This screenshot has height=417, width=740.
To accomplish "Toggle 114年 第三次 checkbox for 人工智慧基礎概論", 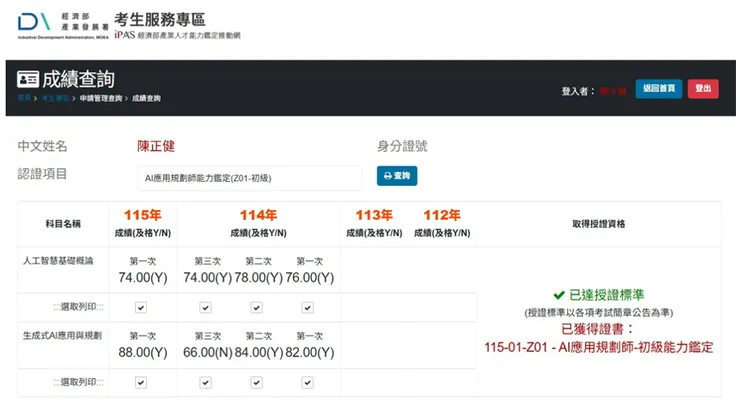I will (205, 308).
